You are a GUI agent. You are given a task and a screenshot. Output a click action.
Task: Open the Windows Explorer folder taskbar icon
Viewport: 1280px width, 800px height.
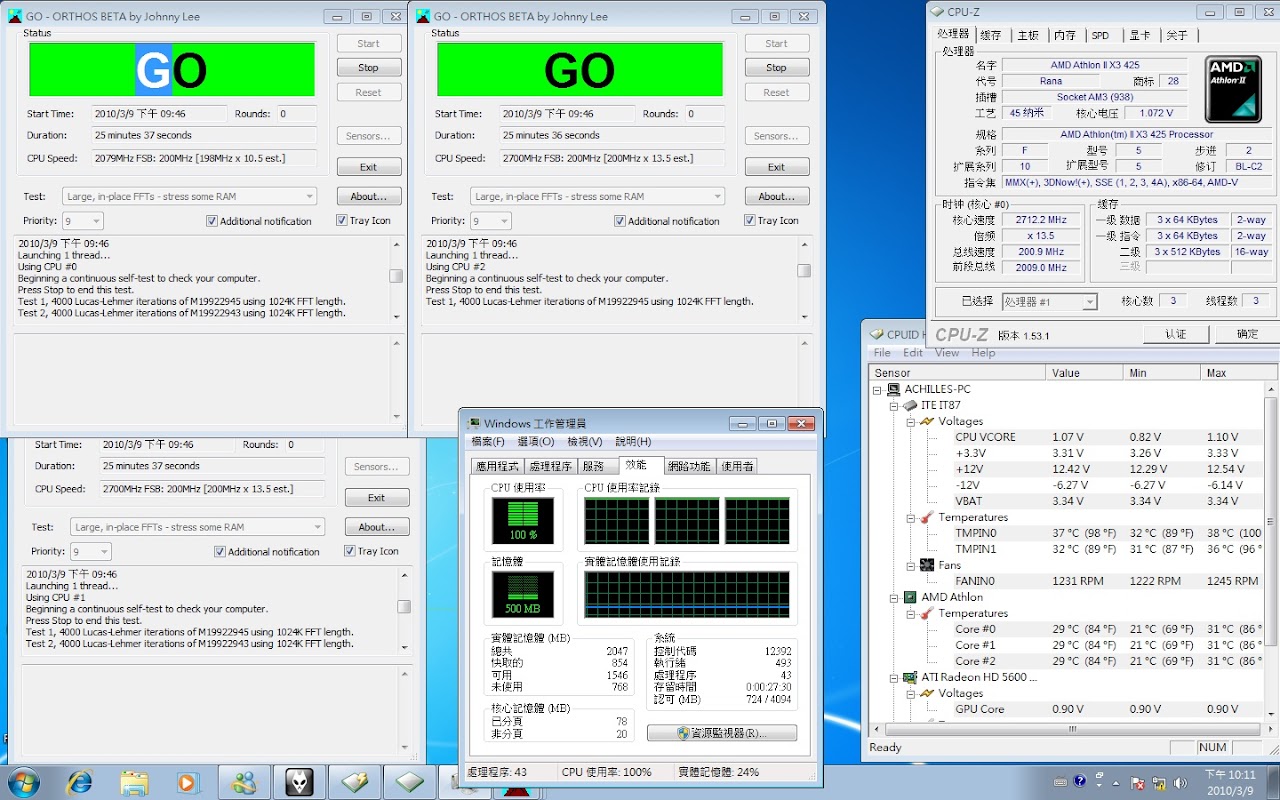(134, 781)
